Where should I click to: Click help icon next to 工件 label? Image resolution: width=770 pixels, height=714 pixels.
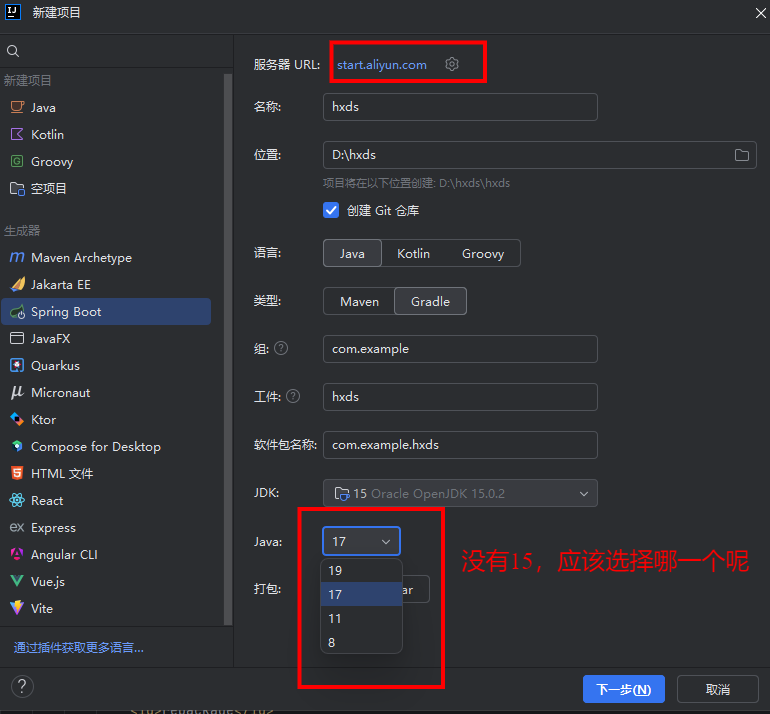tap(293, 396)
